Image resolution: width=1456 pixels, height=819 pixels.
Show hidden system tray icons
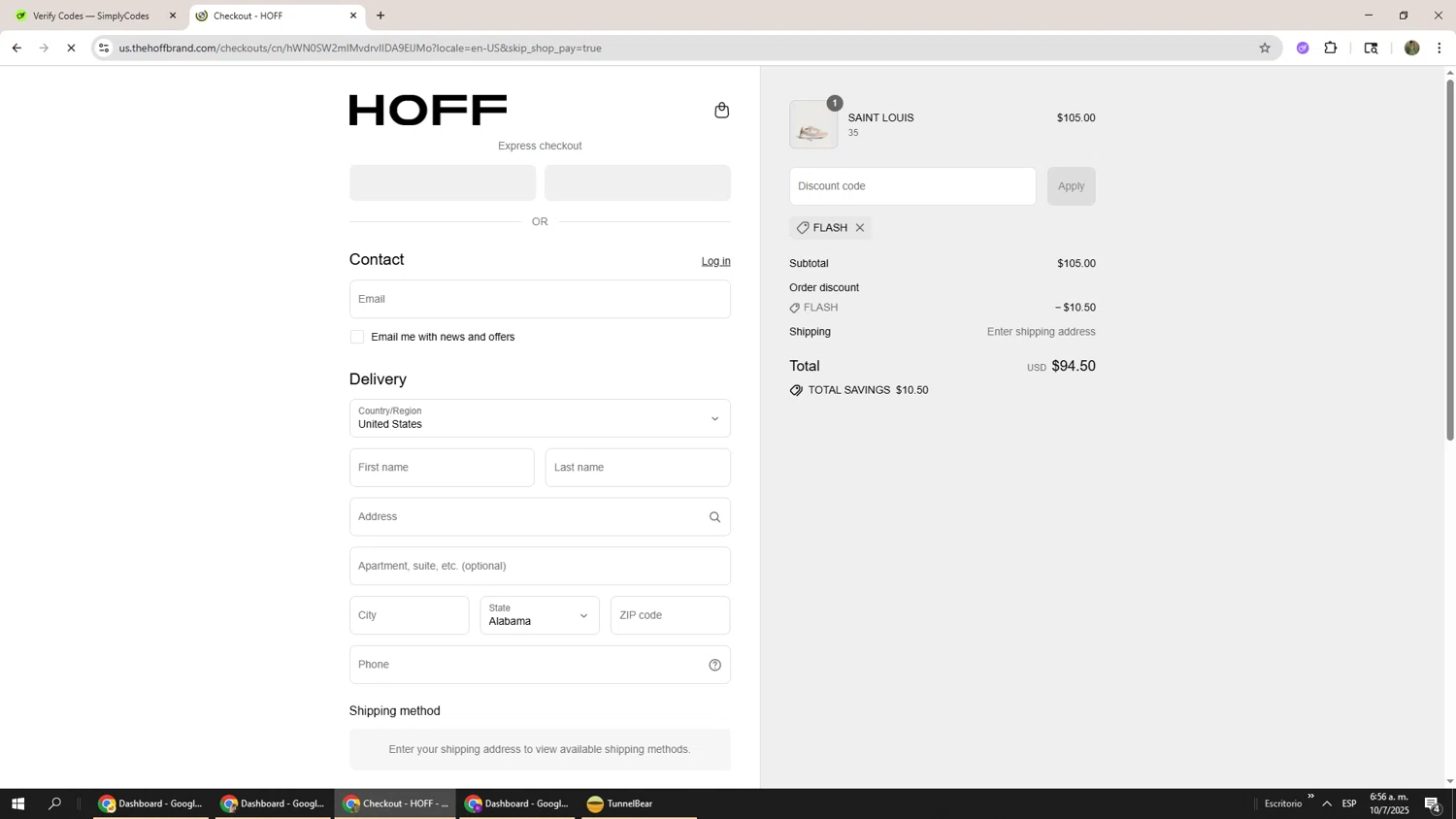(x=1327, y=803)
